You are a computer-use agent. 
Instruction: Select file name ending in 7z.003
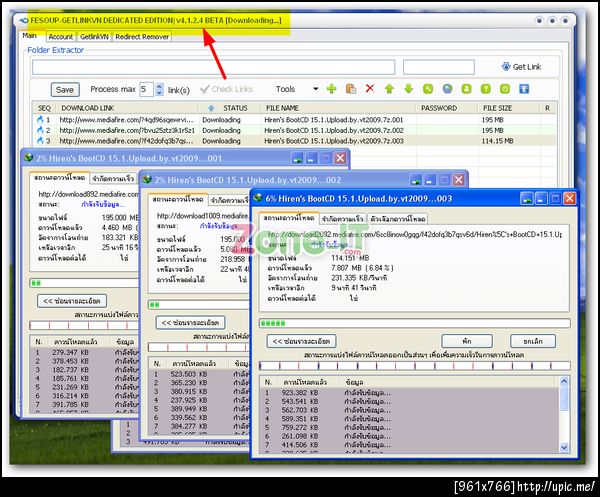tap(334, 141)
